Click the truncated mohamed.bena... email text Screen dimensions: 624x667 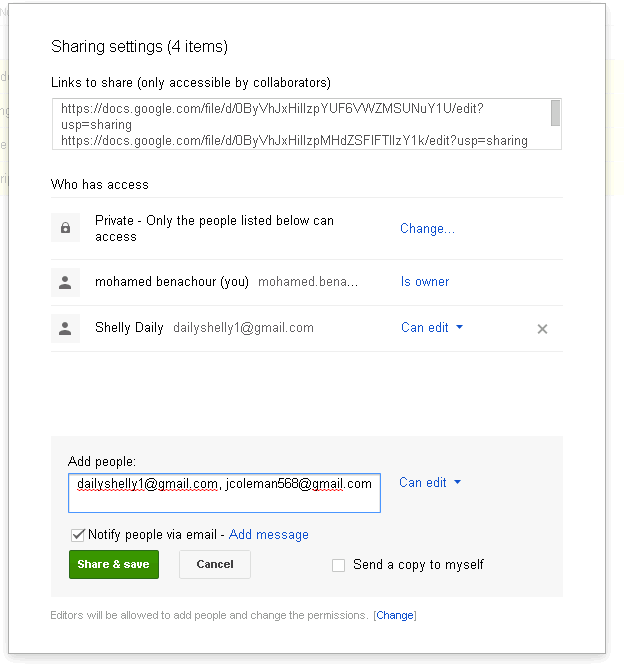[308, 282]
